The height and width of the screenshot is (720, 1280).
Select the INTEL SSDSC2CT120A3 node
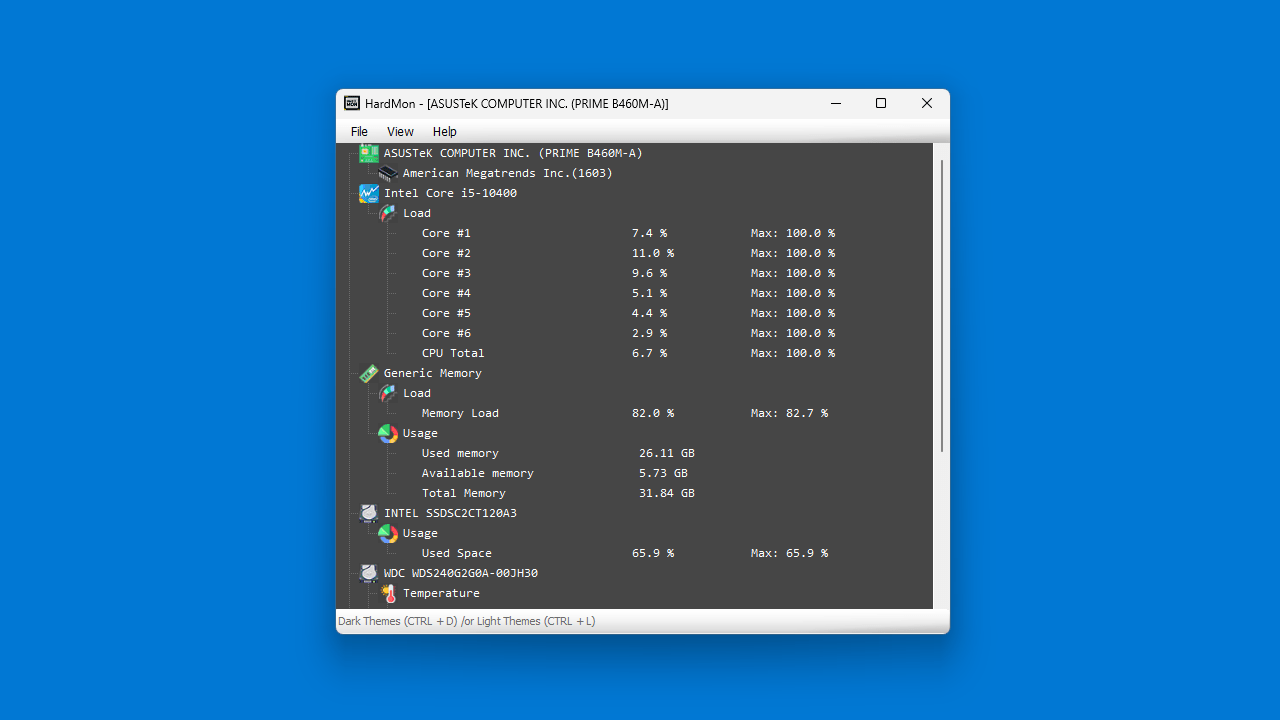[450, 513]
